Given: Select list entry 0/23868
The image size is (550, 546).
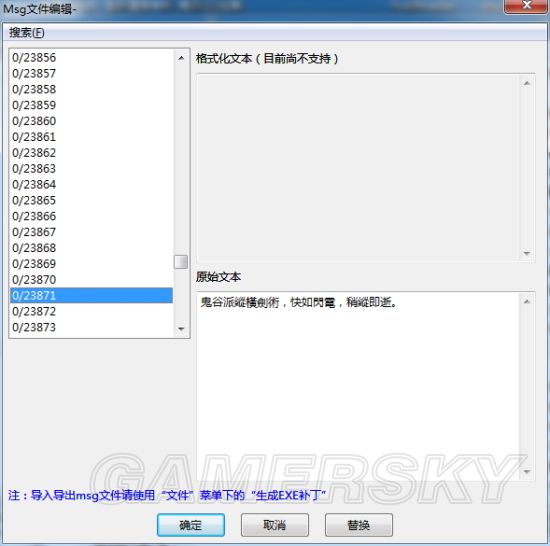Looking at the screenshot, I should point(91,248).
